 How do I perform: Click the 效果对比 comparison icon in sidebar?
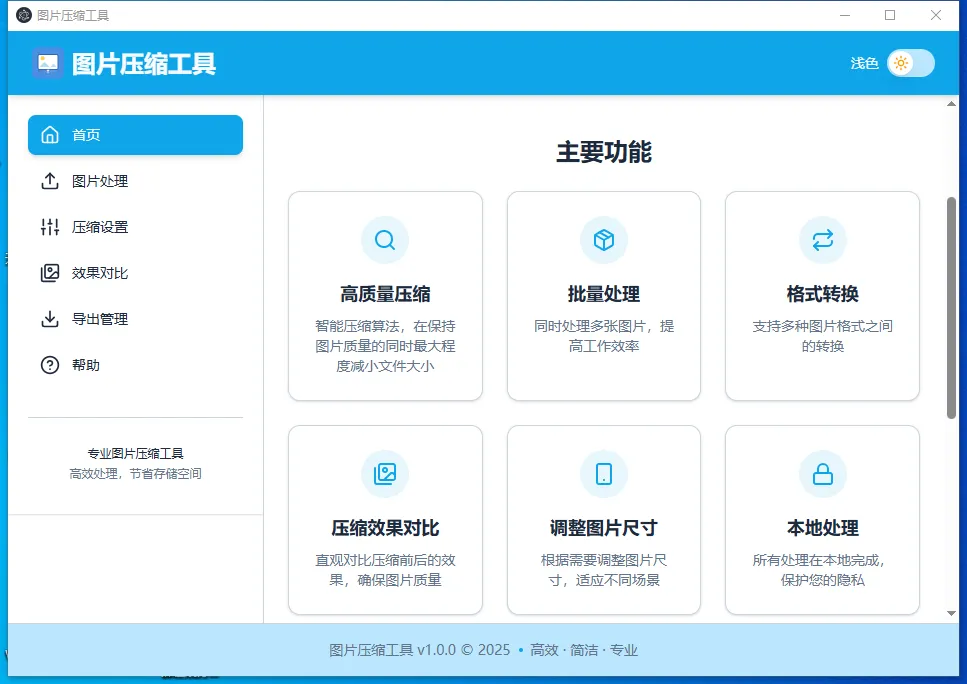(x=49, y=272)
